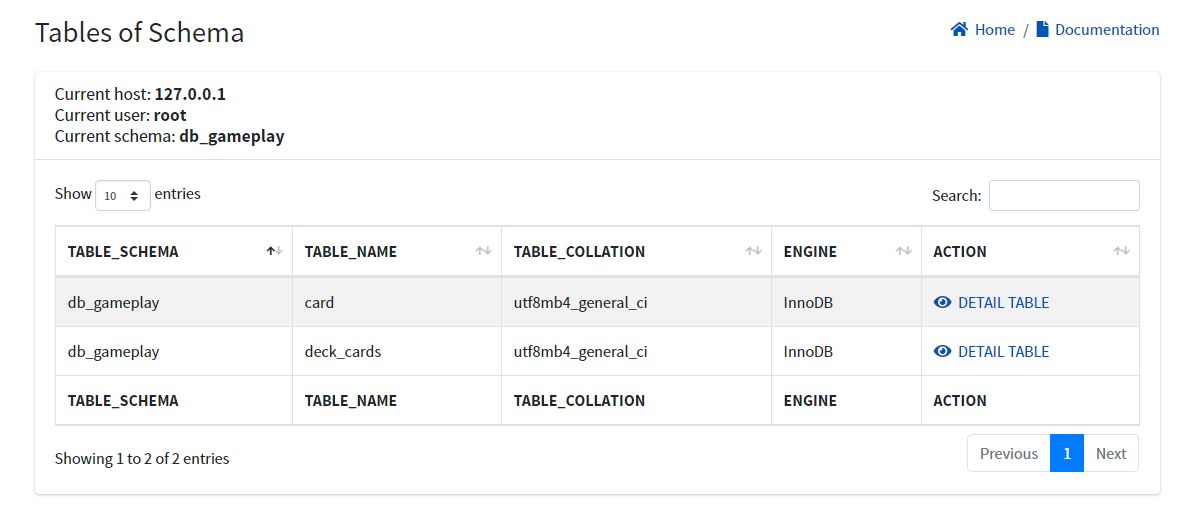Click the Search input field

(x=1064, y=196)
